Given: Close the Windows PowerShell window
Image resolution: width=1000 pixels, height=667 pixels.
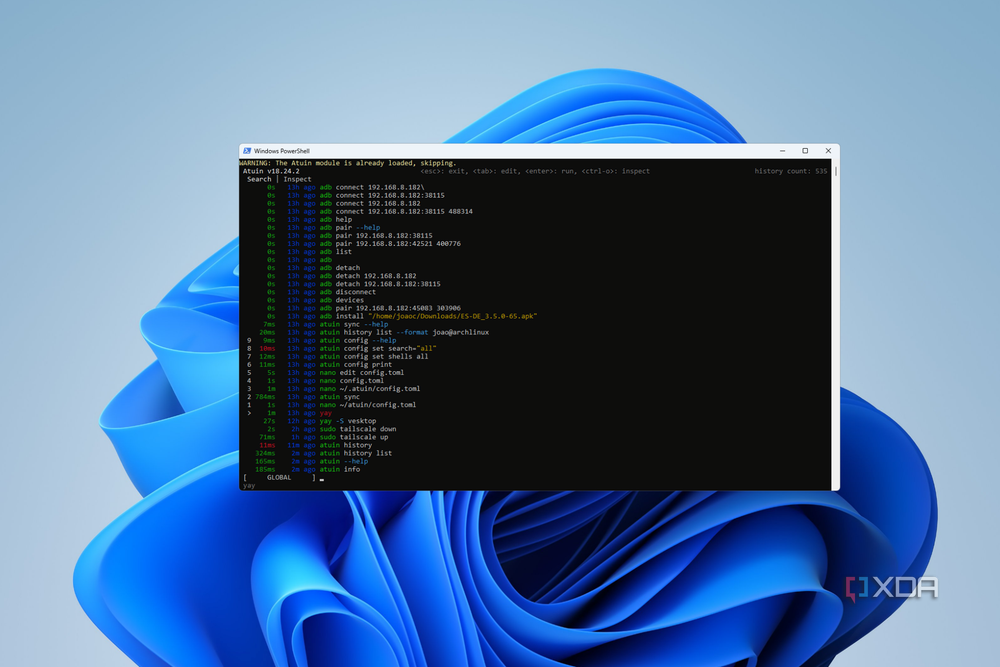Looking at the screenshot, I should (828, 151).
